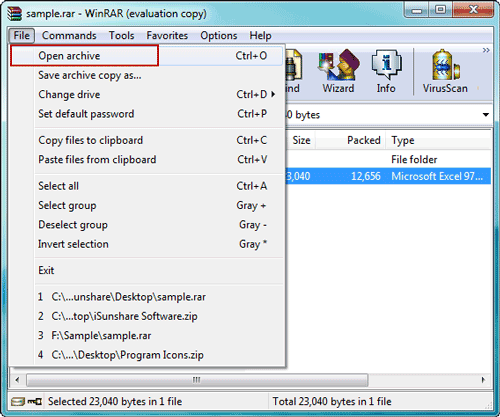Open the Favorites menu
500x417 pixels.
click(x=167, y=35)
